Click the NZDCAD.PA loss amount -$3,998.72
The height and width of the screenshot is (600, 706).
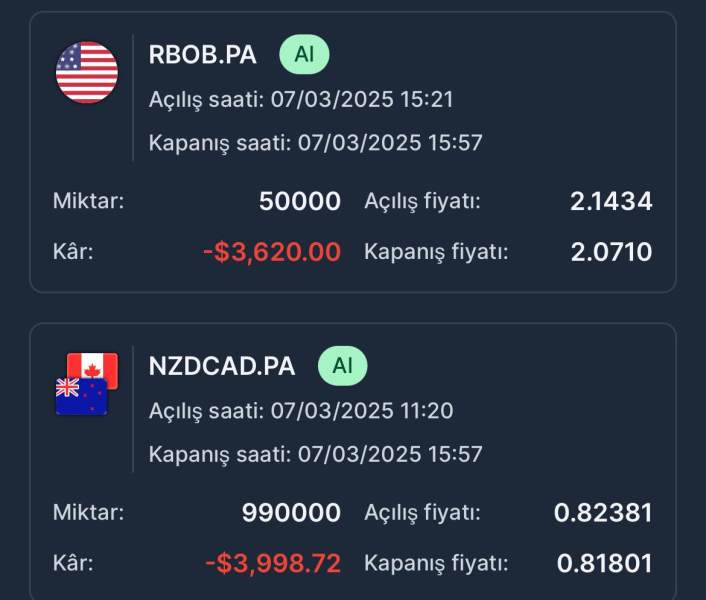click(x=272, y=564)
